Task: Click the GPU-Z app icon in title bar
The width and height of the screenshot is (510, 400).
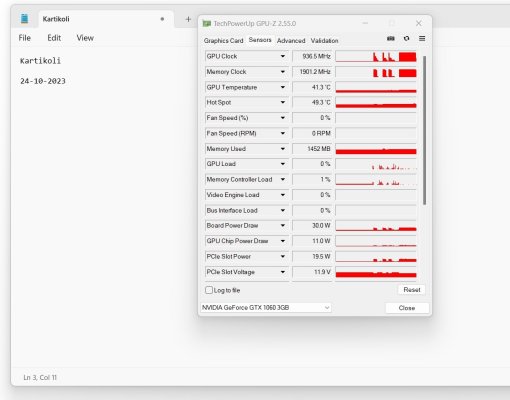Action: pos(207,23)
